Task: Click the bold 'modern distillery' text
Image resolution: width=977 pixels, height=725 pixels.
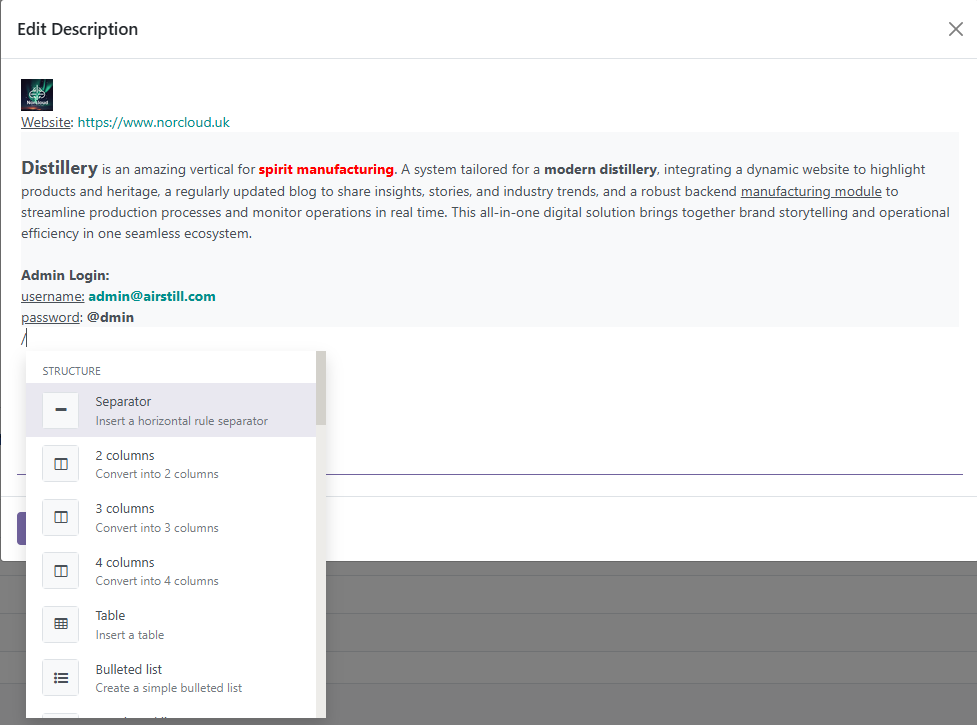Action: pos(600,169)
